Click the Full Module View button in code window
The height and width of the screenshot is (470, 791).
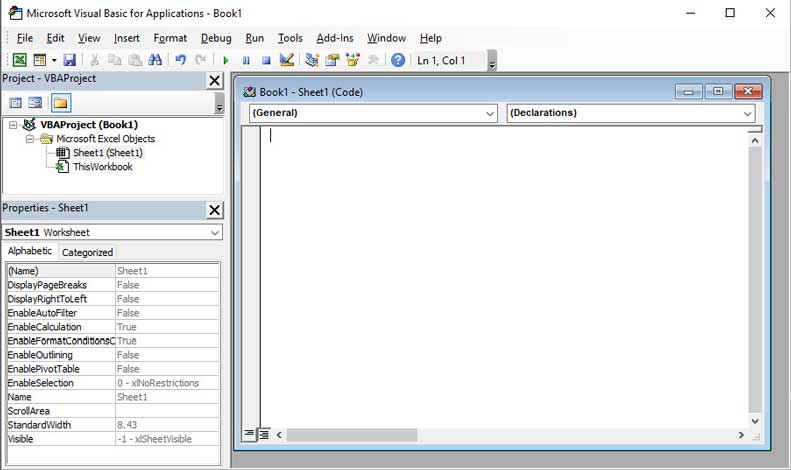(264, 434)
